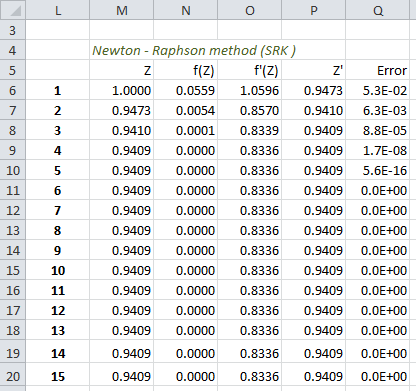Select error cell in row 11
The width and height of the screenshot is (416, 391).
pos(378,190)
